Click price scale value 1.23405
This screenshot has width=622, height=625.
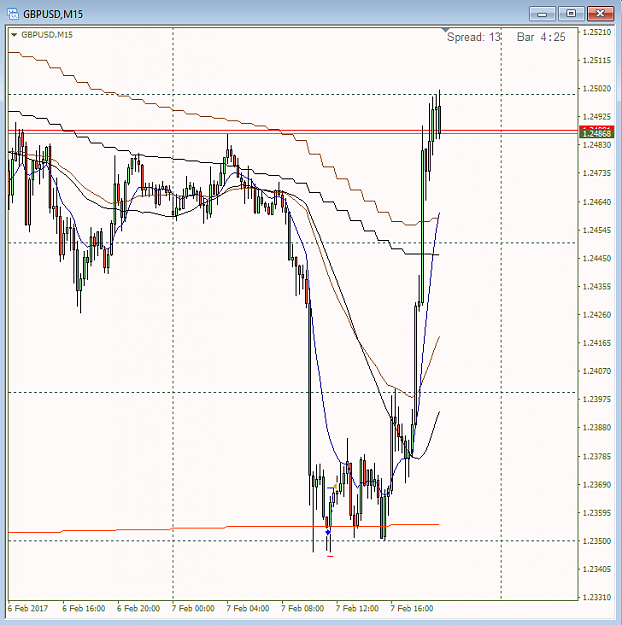[x=597, y=569]
